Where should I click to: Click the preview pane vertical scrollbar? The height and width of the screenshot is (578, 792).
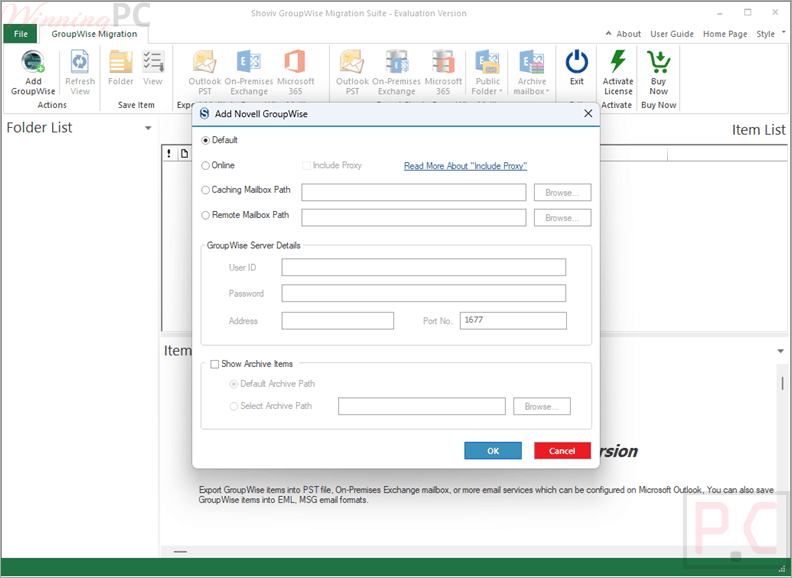coord(782,384)
